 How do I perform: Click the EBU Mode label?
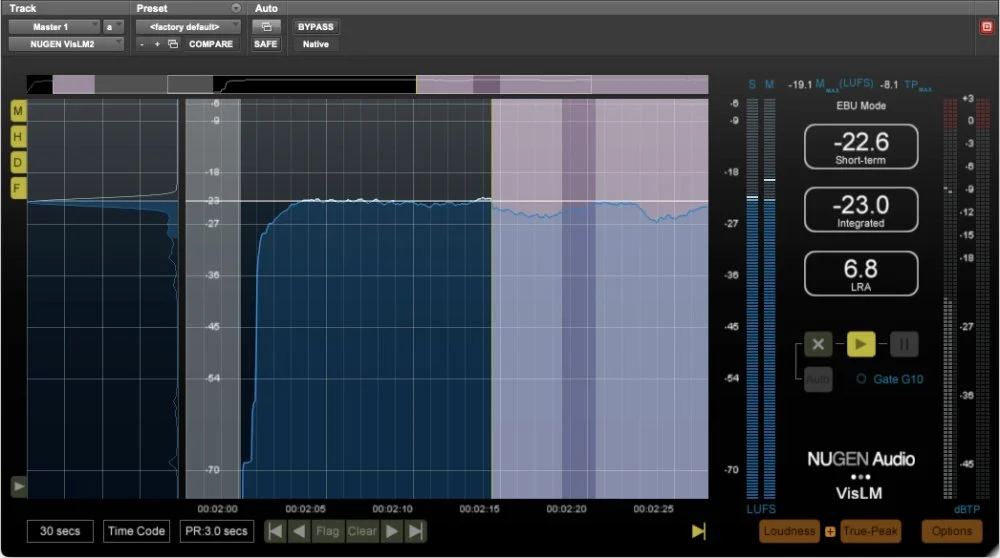(x=861, y=106)
